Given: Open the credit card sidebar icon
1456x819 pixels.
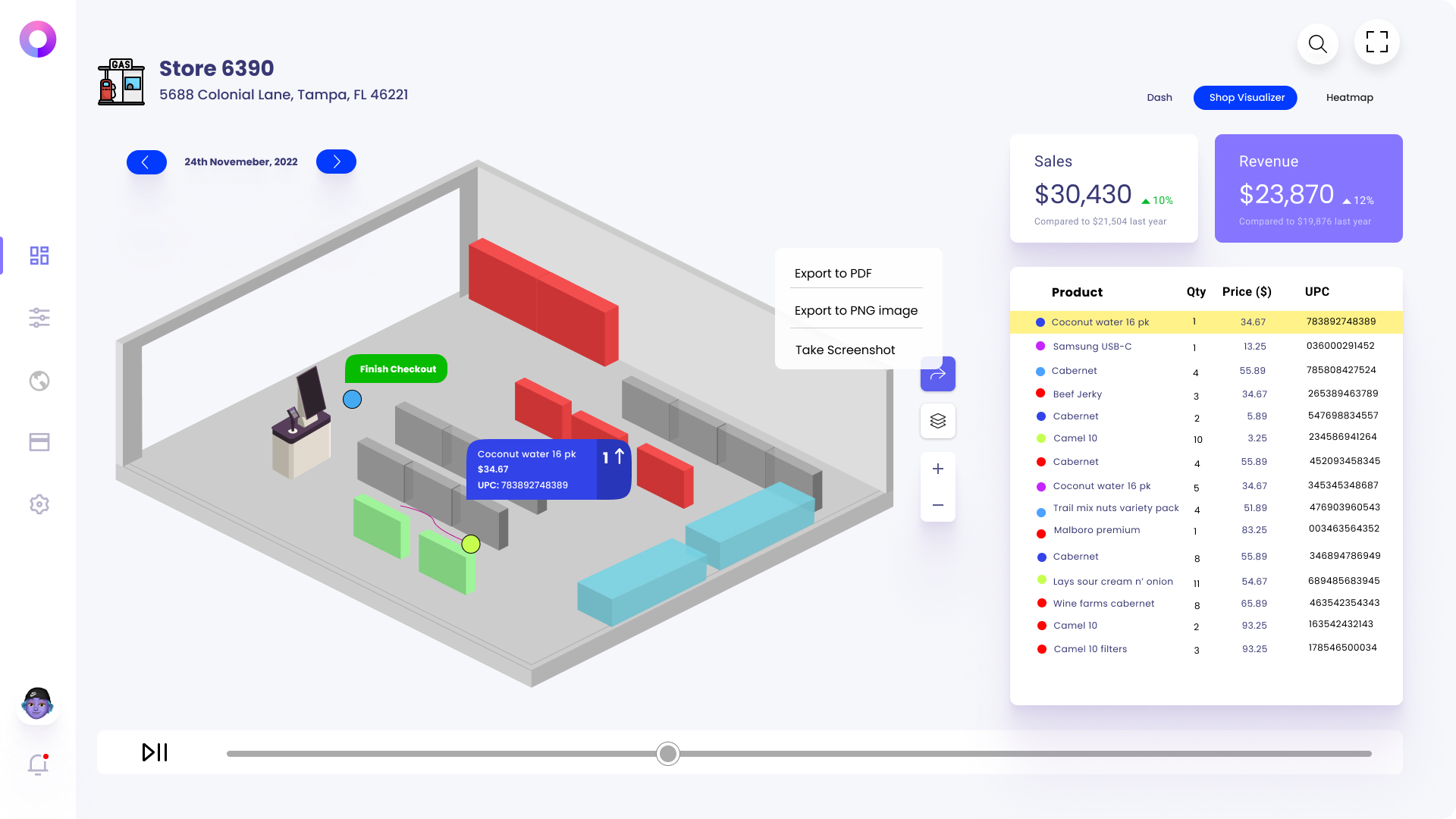Looking at the screenshot, I should coord(39,442).
